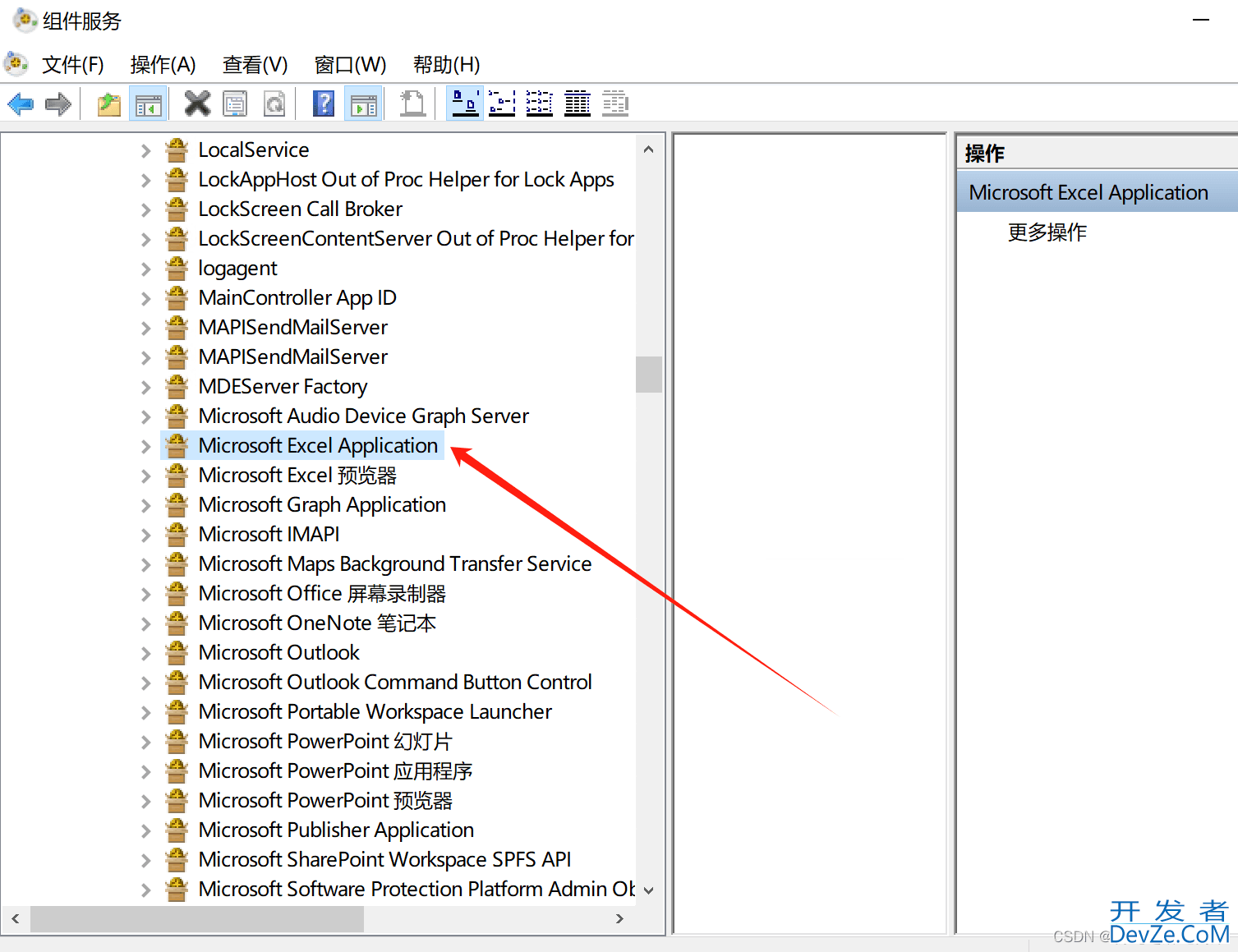The height and width of the screenshot is (952, 1238).
Task: Expand the LocalService node
Action: (x=145, y=150)
